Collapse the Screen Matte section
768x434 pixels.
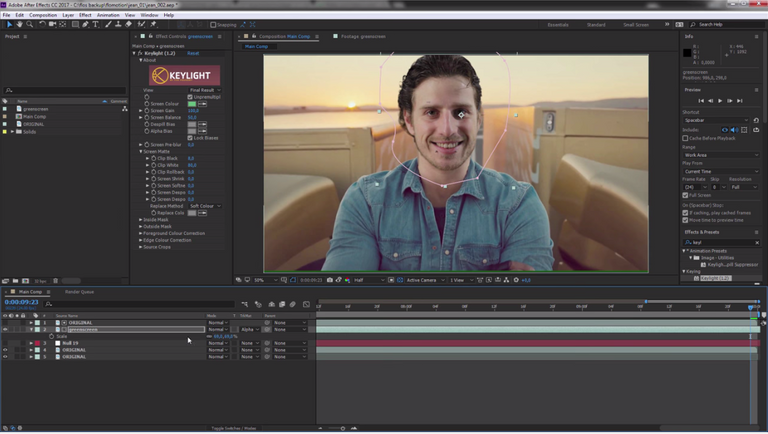pos(141,152)
